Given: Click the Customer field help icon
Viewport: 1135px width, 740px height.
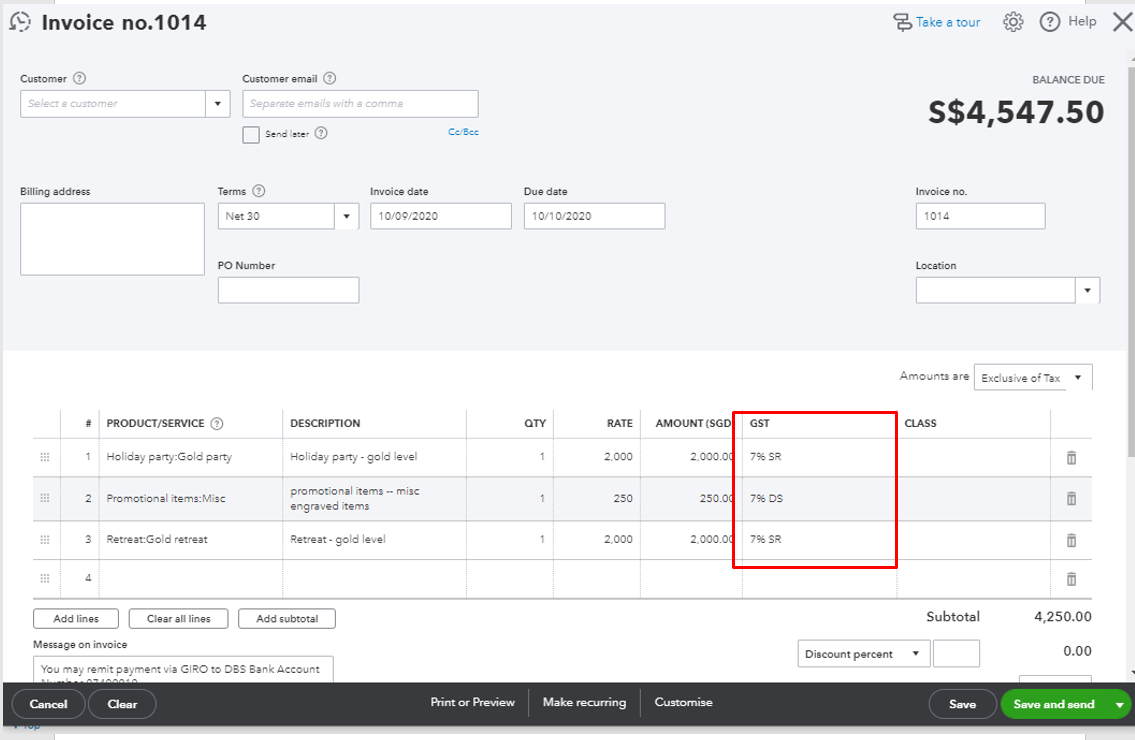Looking at the screenshot, I should (78, 78).
